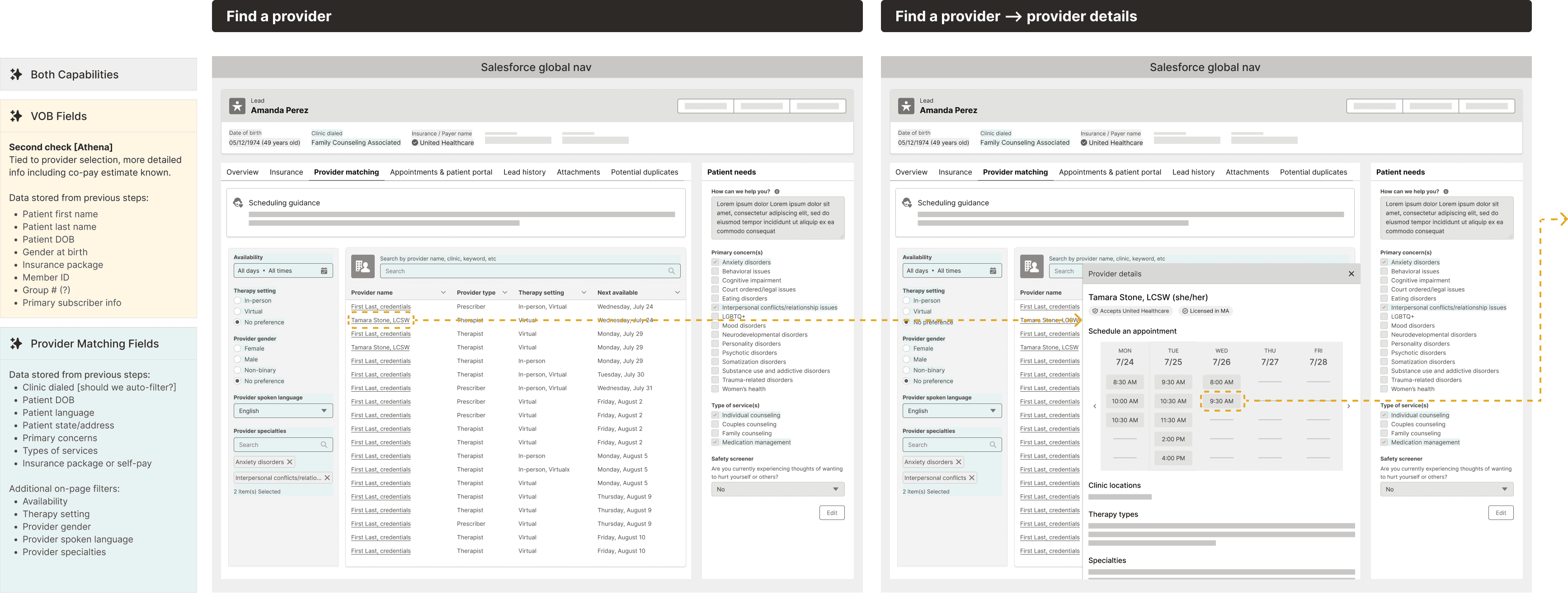Go to next week in Schedule an appointment
This screenshot has width=1568, height=593.
click(1348, 406)
